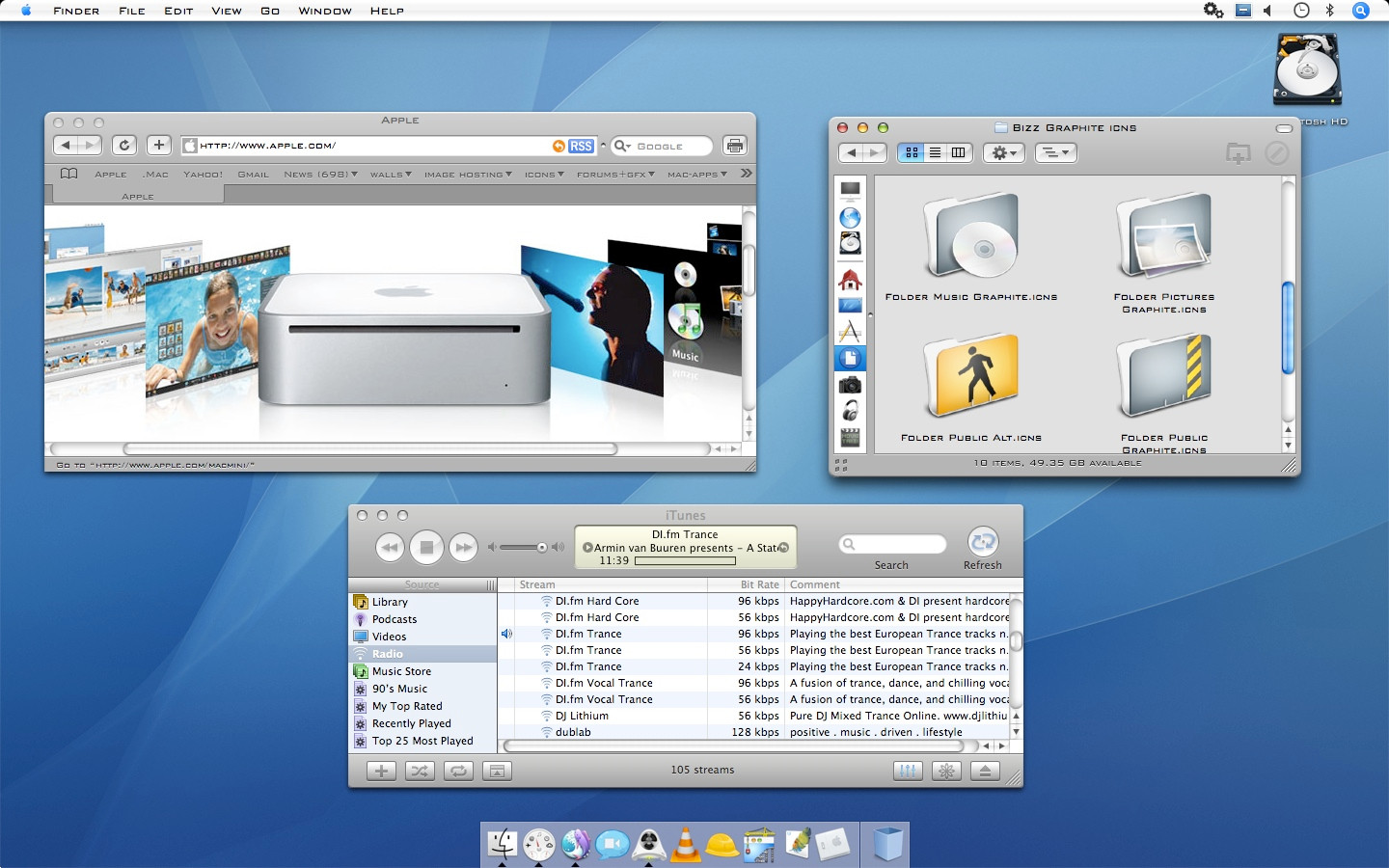The image size is (1389, 868).
Task: Click the add bookmark plus button
Action: point(159,146)
